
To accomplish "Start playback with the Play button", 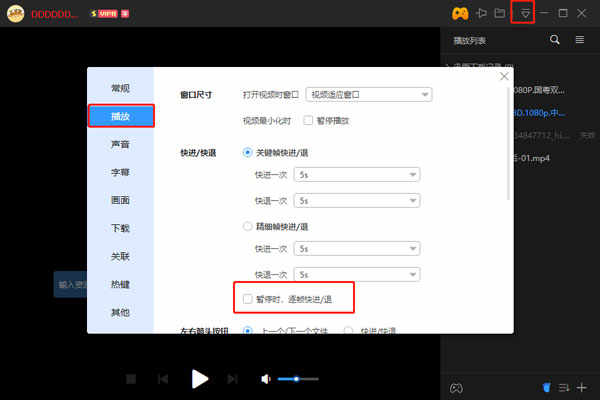I will 200,379.
